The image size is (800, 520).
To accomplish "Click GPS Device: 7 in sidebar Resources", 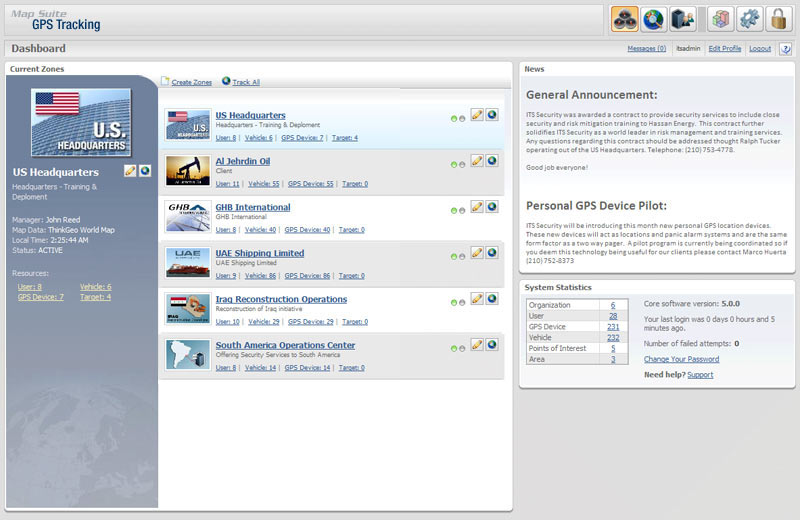I will coord(41,297).
